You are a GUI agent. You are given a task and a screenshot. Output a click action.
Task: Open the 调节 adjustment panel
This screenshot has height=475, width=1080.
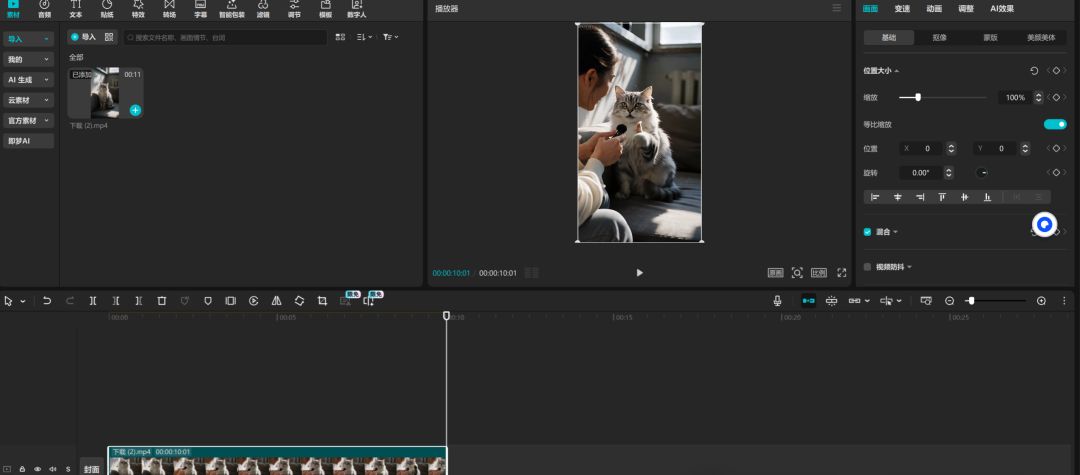pyautogui.click(x=294, y=9)
